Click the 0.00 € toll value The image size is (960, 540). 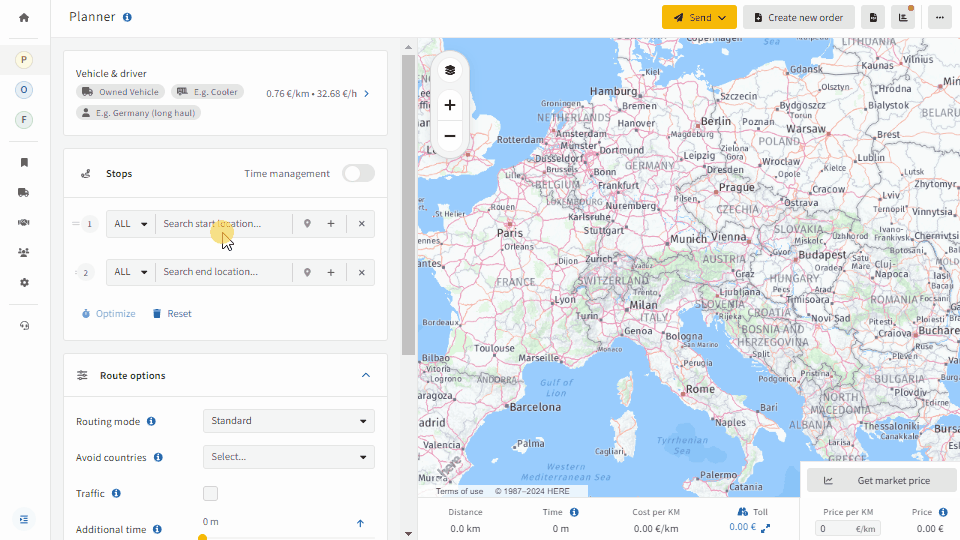(742, 527)
